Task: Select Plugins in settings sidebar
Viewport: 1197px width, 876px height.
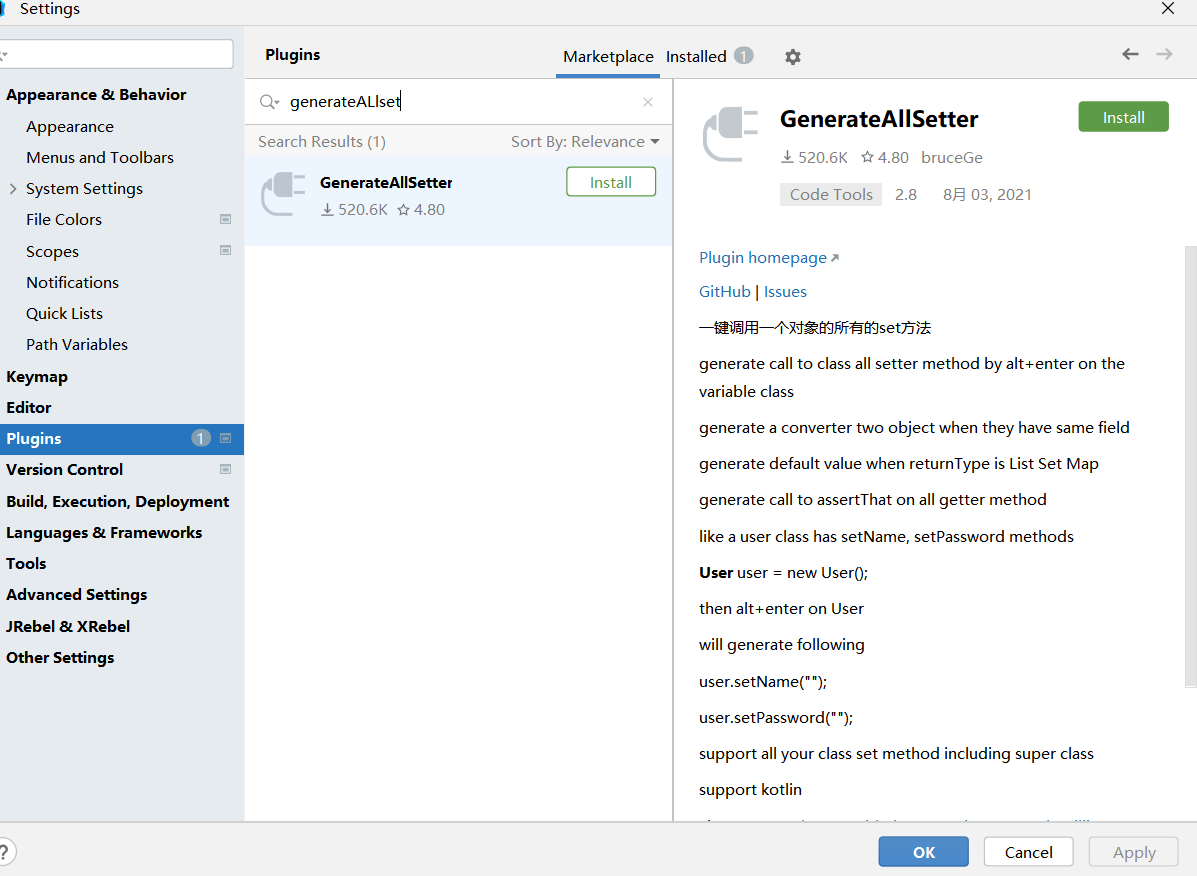Action: point(122,439)
